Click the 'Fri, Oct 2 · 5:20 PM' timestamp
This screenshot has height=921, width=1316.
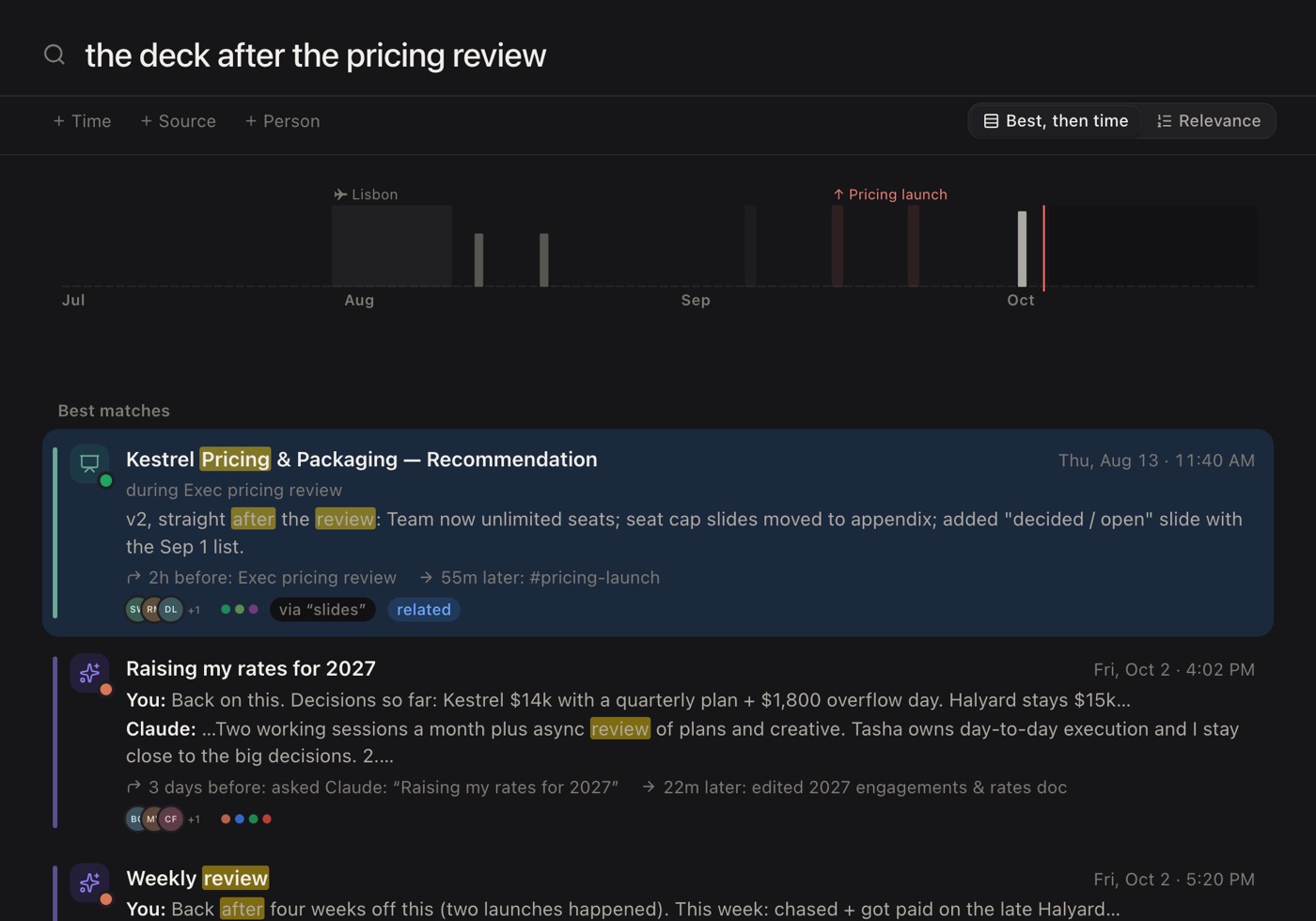tap(1174, 880)
